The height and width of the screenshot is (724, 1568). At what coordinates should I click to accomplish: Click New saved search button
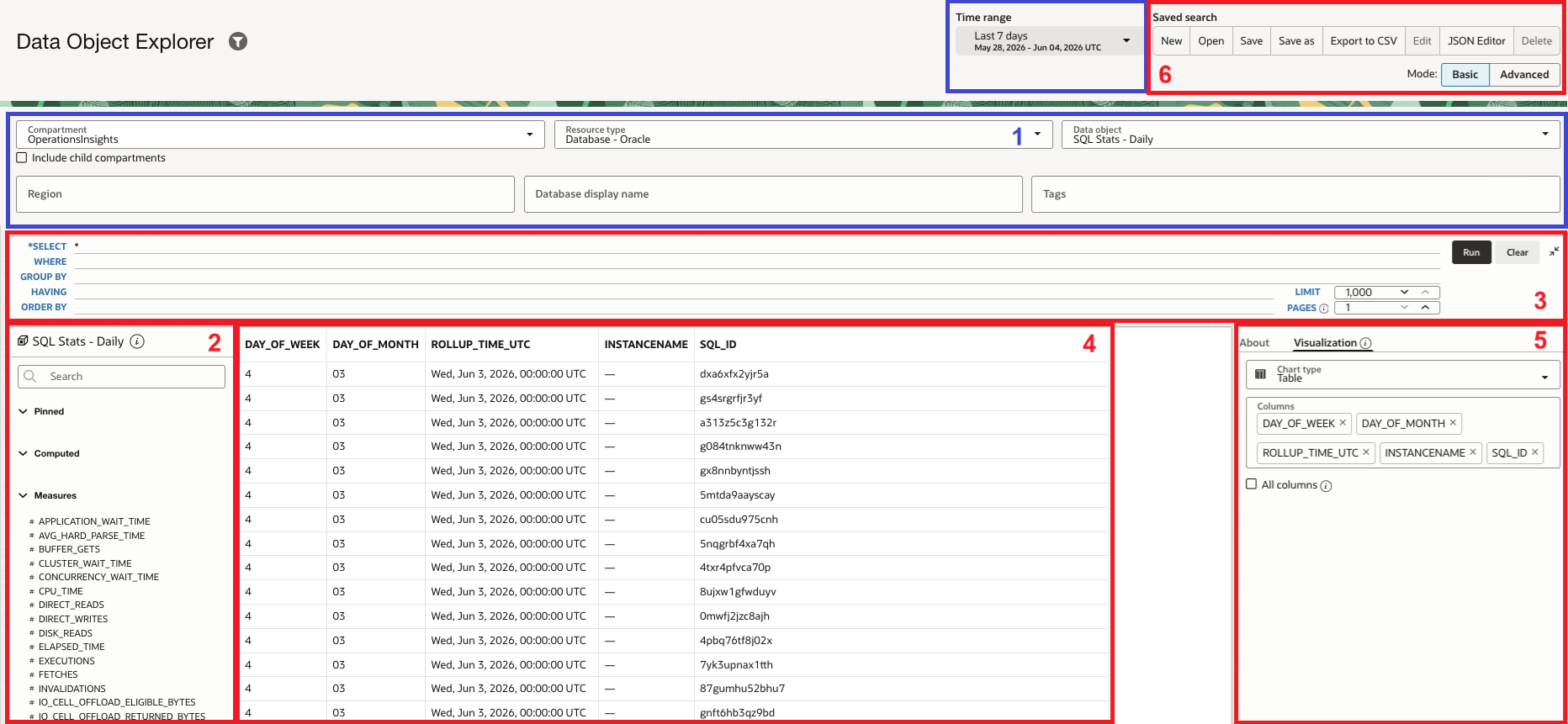click(x=1171, y=40)
